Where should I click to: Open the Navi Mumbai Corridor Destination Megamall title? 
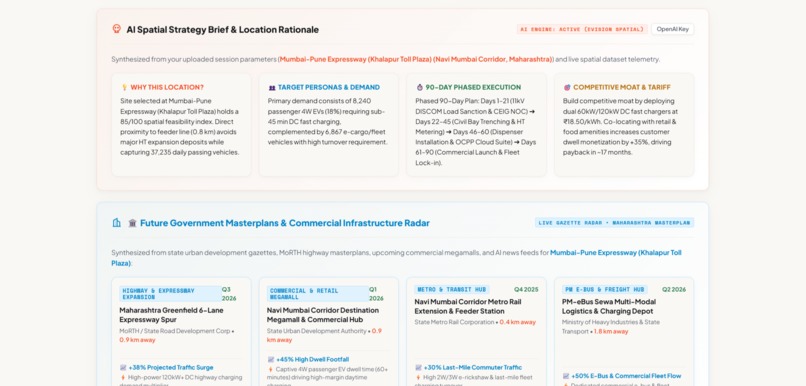click(x=323, y=315)
